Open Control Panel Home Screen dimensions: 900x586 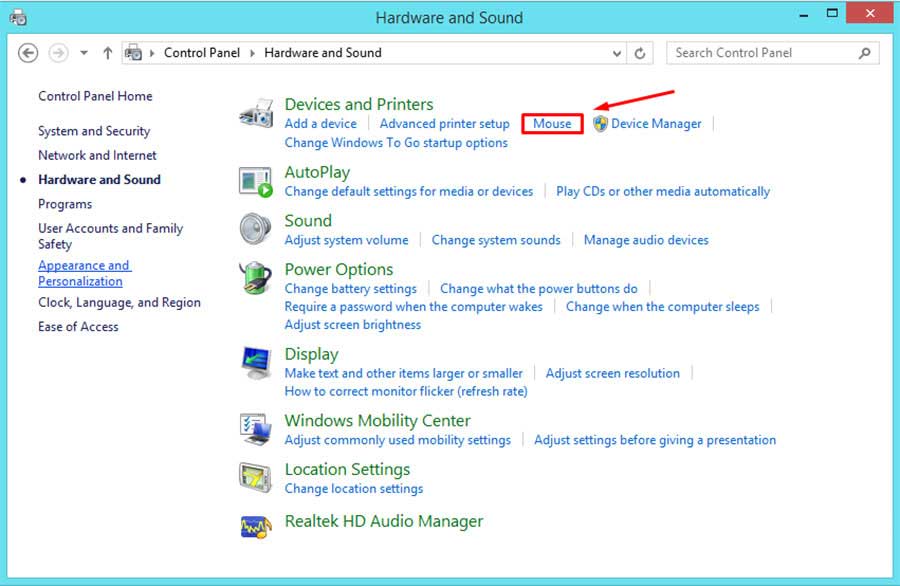[x=95, y=96]
